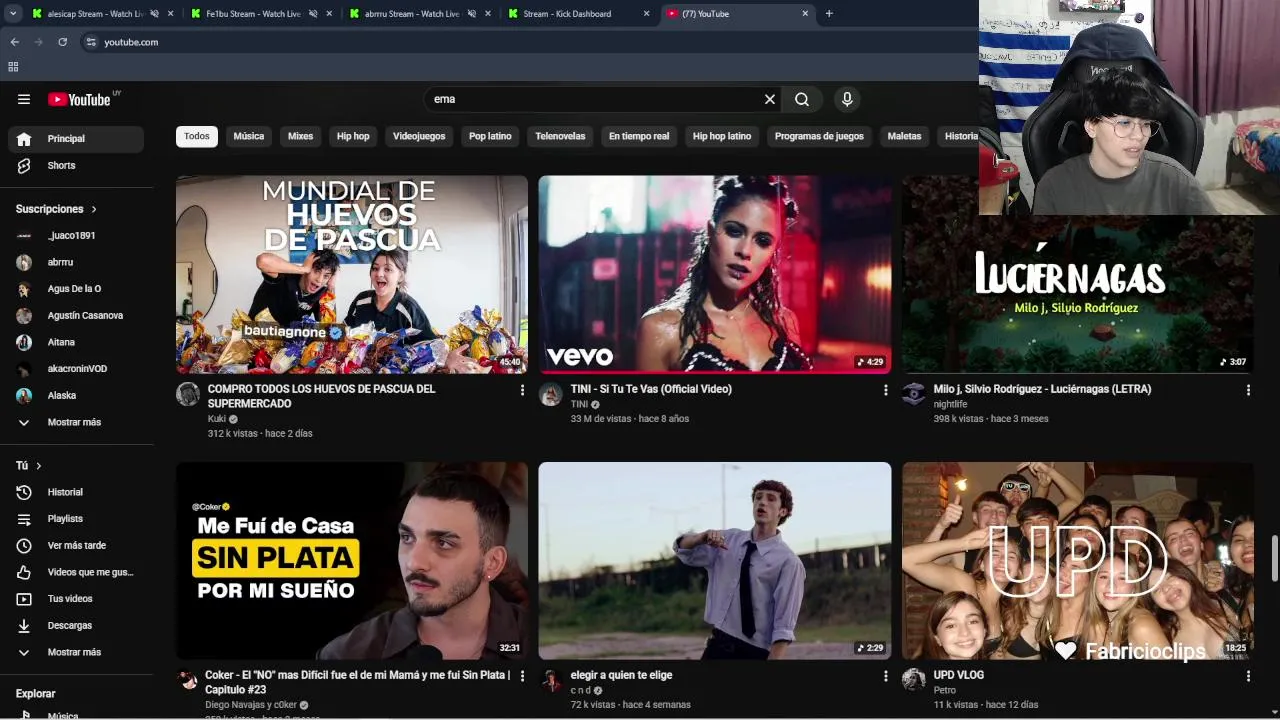The width and height of the screenshot is (1280, 720).
Task: Open the Agustín Casanova subscription channel
Action: pyautogui.click(x=76, y=316)
